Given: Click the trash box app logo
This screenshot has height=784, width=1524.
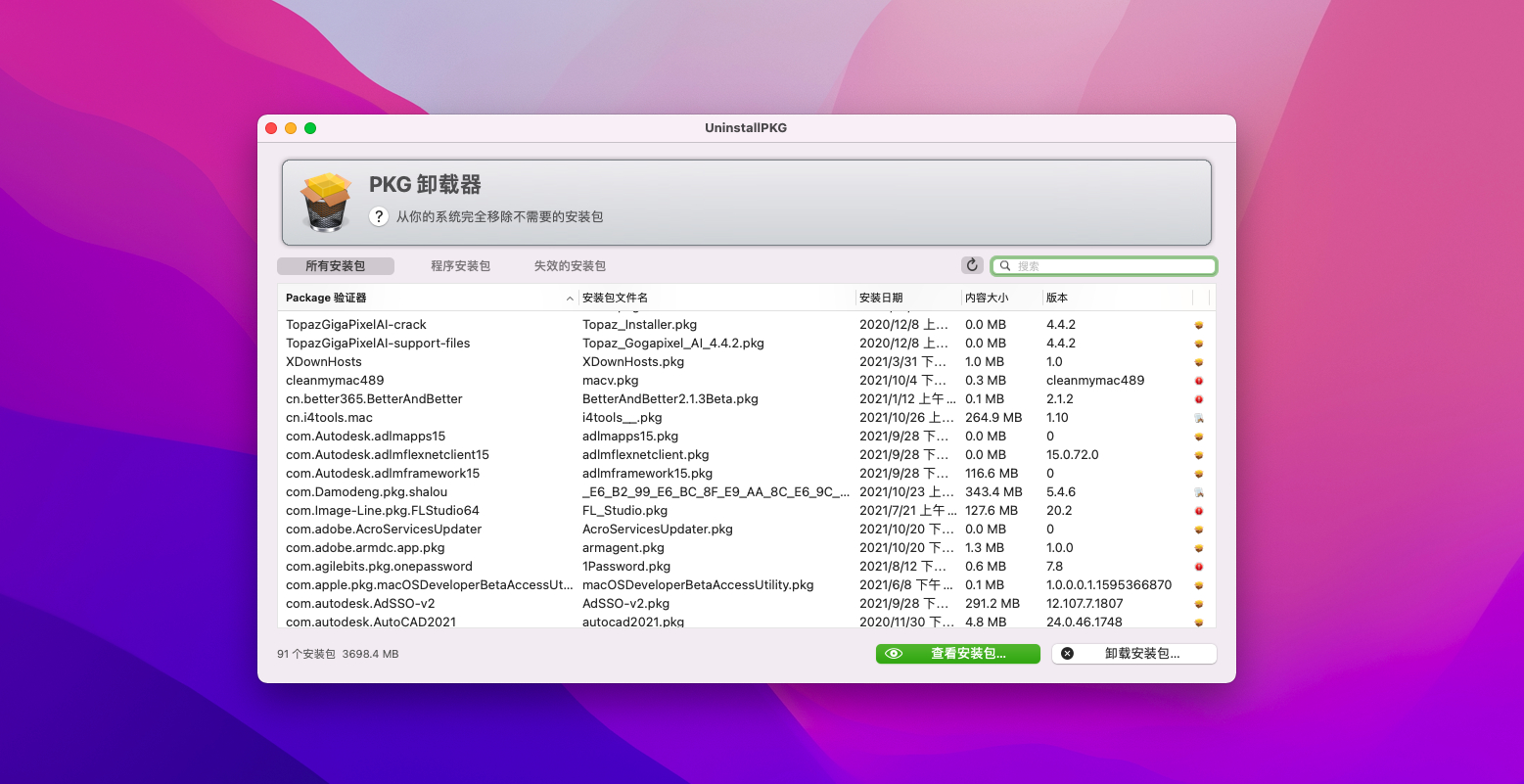Looking at the screenshot, I should pos(327,203).
